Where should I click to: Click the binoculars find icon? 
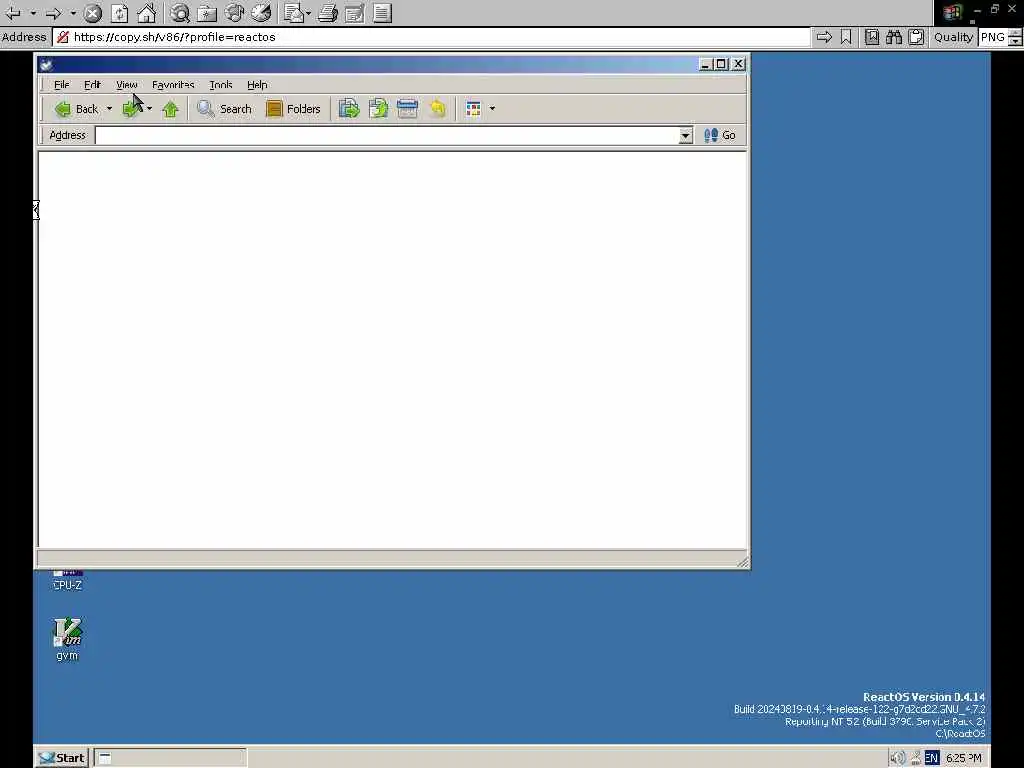(894, 37)
